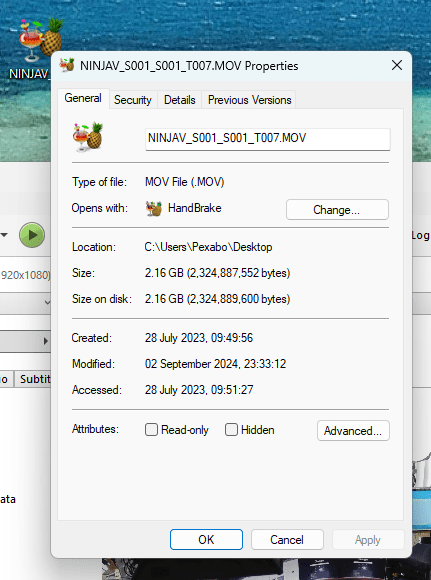This screenshot has width=431, height=580.
Task: Click the HandBrake icon next to Opens with
Action: pyautogui.click(x=154, y=209)
